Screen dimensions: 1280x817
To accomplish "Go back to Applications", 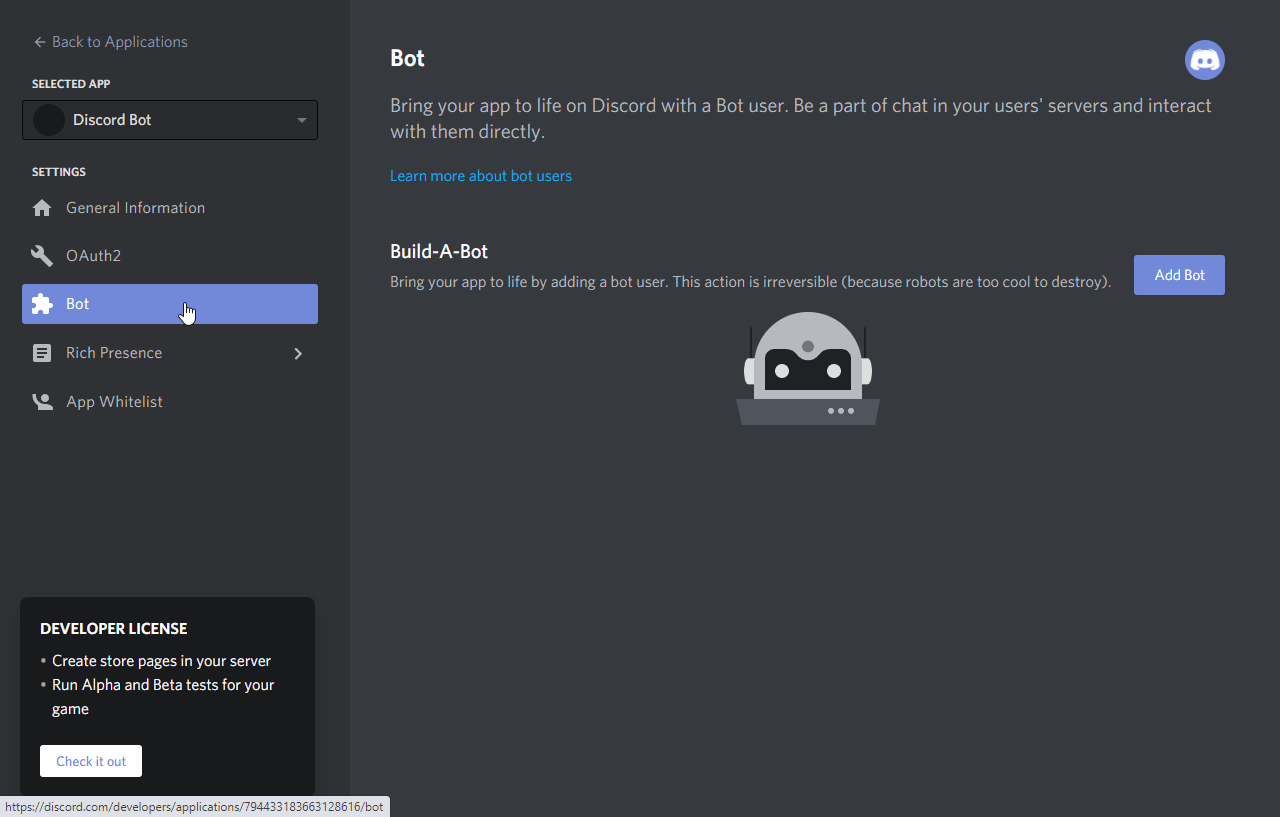I will (x=110, y=42).
